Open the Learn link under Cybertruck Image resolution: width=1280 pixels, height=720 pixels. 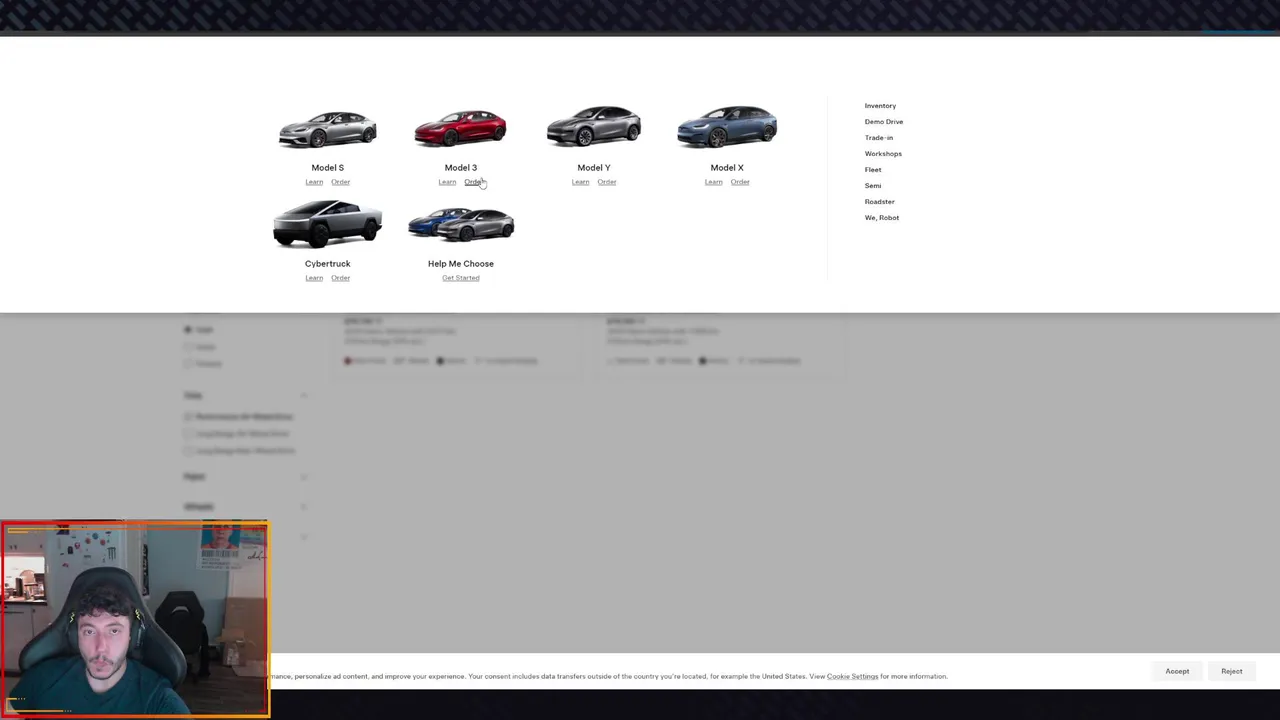click(x=314, y=278)
